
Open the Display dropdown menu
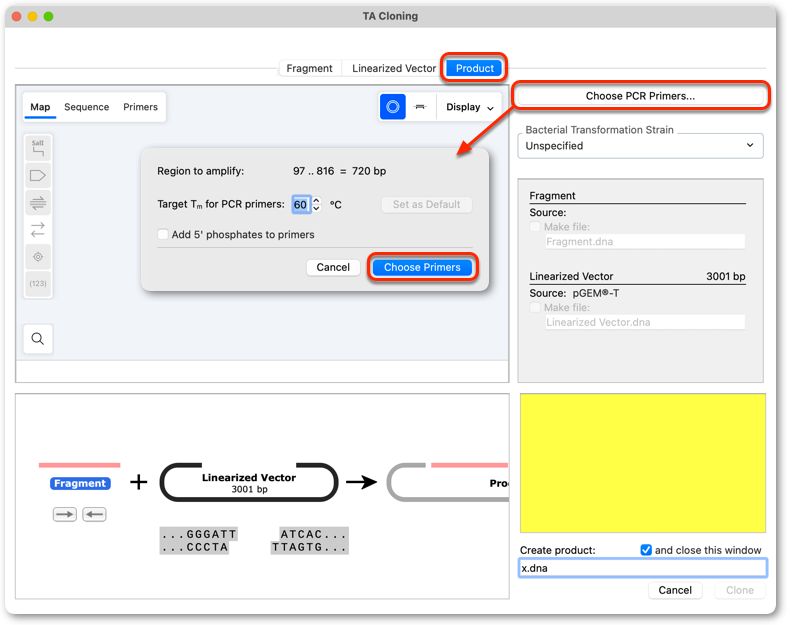[x=469, y=107]
